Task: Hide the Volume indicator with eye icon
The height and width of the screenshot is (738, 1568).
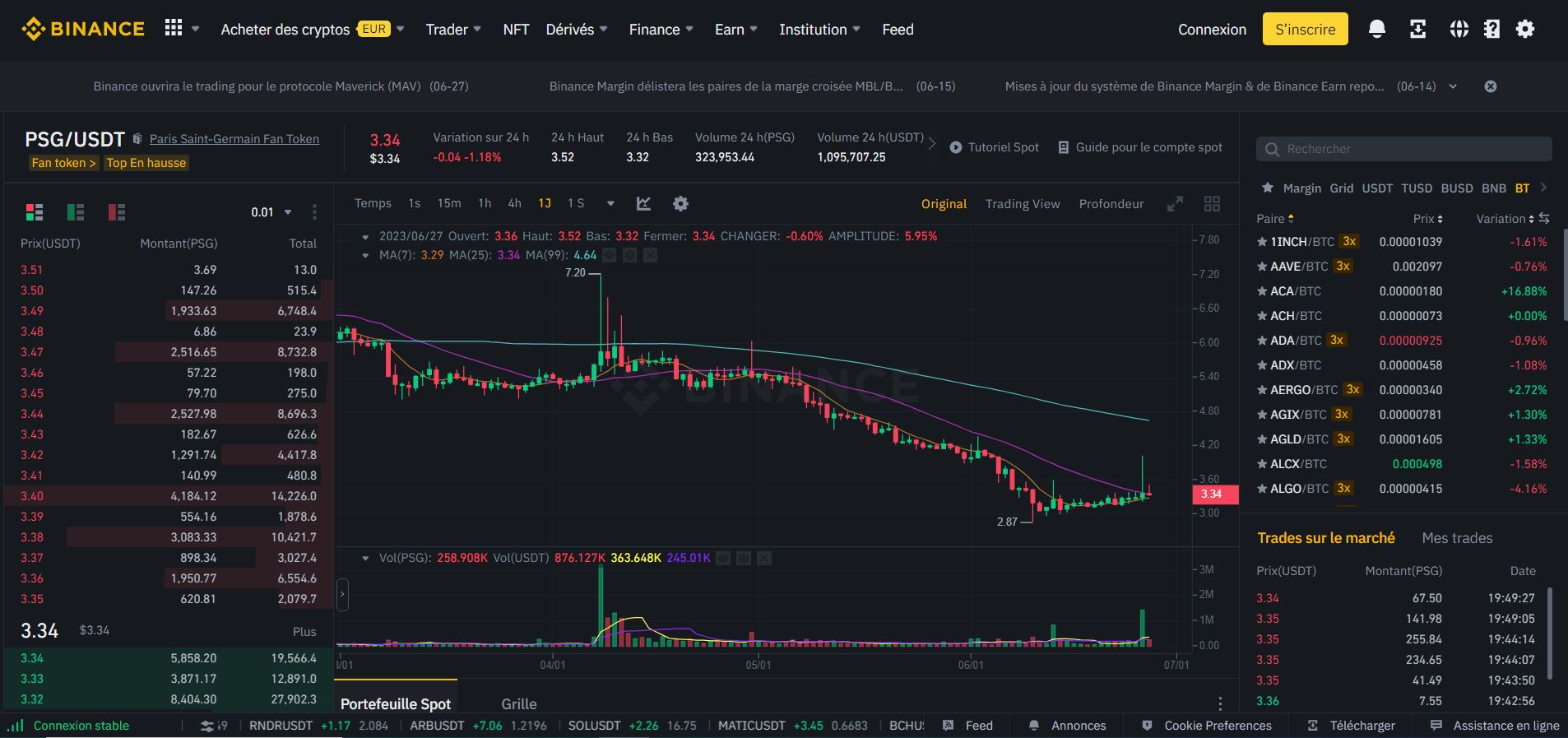Action: [723, 558]
